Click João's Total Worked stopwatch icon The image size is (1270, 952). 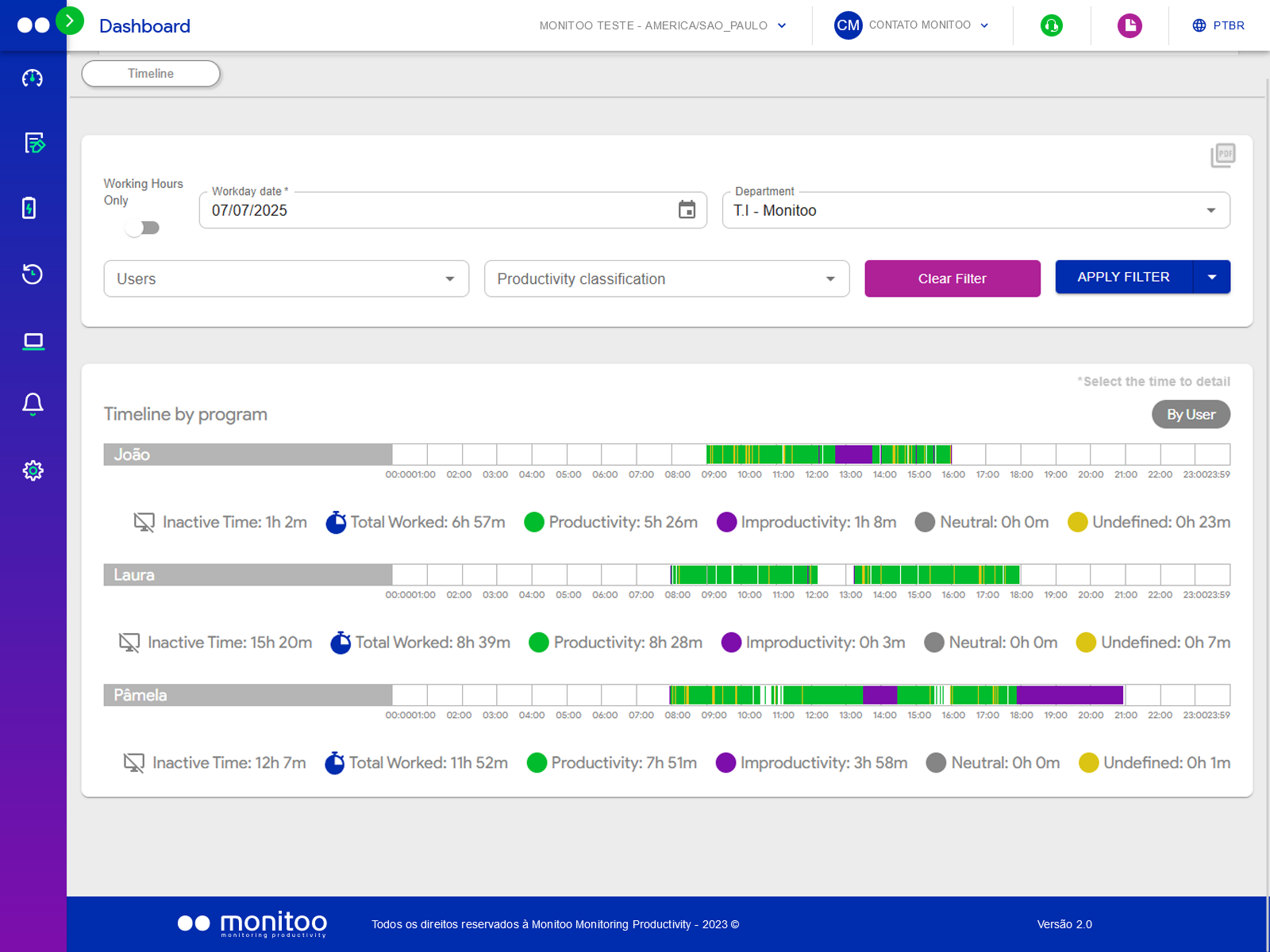(337, 522)
